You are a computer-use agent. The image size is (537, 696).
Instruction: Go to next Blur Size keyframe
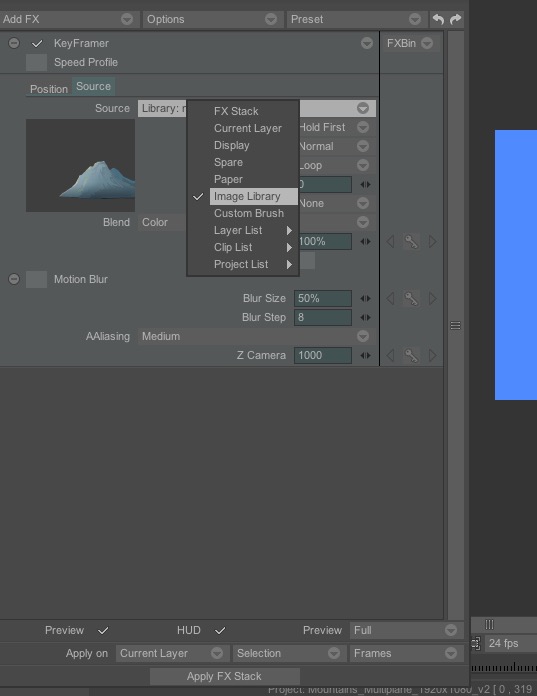pyautogui.click(x=432, y=298)
